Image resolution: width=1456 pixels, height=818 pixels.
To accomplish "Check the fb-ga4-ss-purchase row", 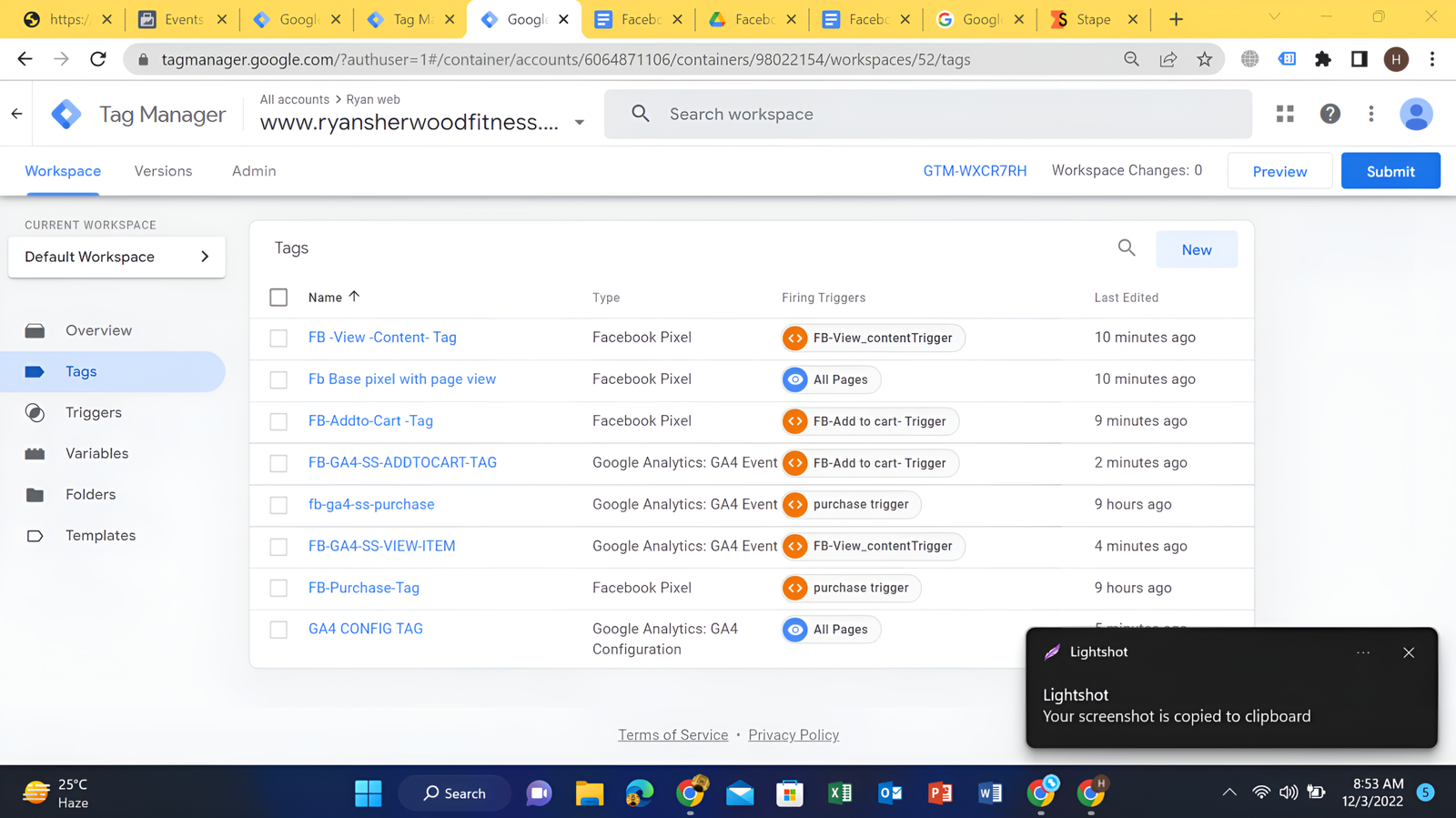I will coord(278,505).
